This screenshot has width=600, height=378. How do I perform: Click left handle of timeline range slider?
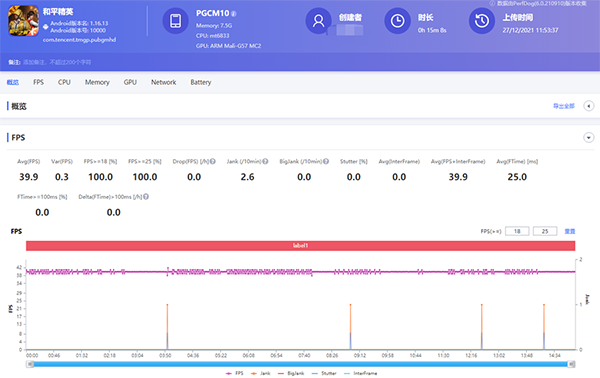click(x=30, y=364)
